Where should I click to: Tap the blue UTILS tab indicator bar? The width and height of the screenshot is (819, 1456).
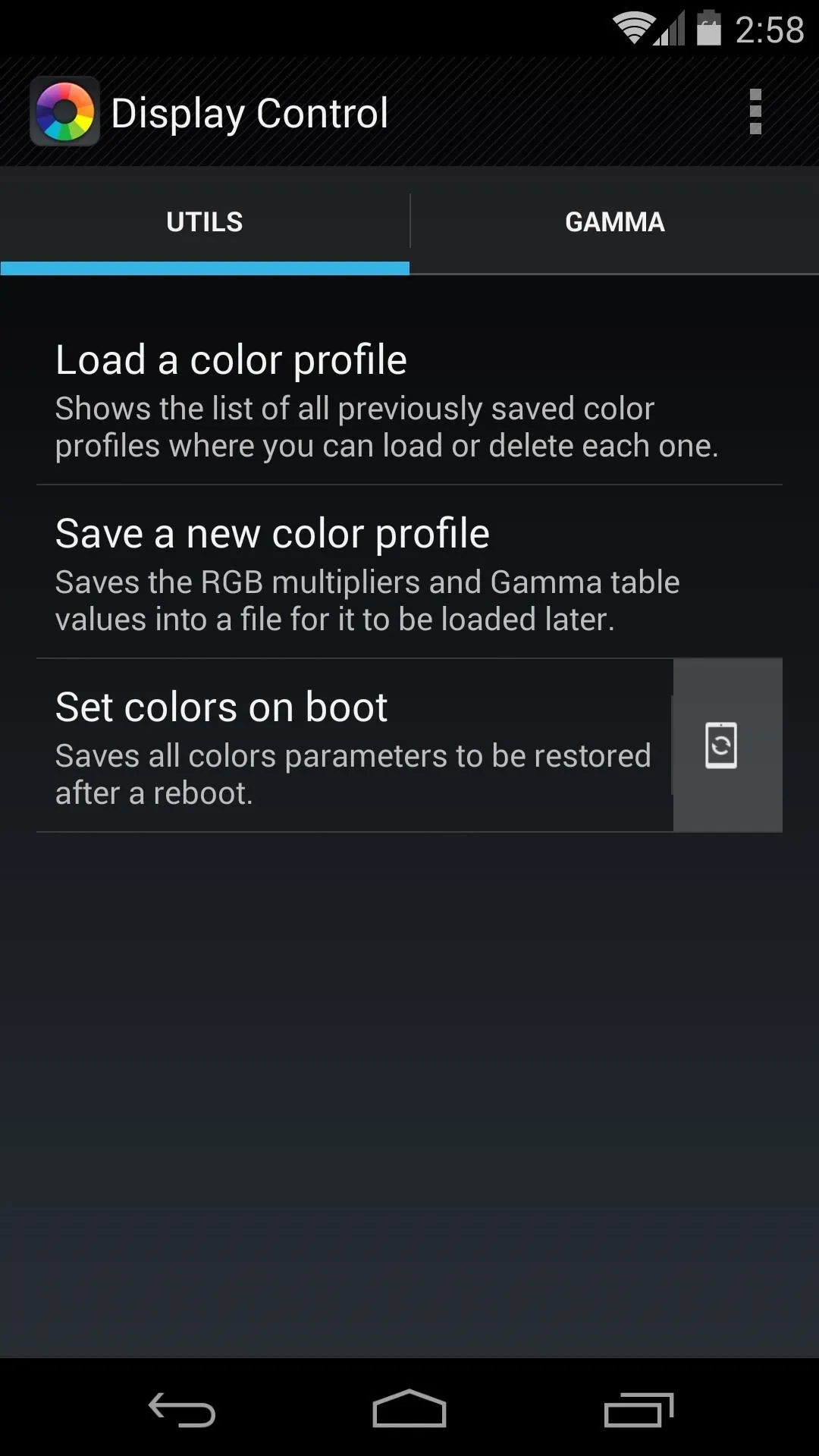tap(205, 268)
